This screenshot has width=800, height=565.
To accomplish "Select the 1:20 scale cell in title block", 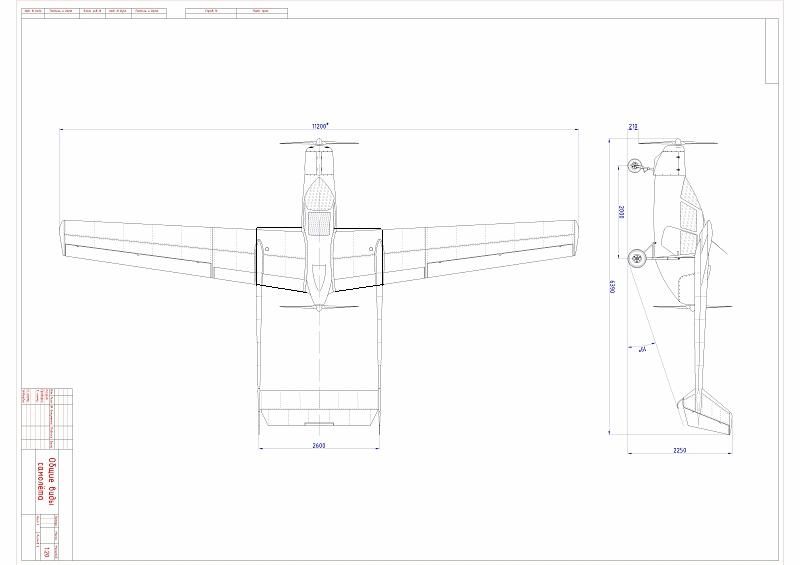I will (x=46, y=522).
